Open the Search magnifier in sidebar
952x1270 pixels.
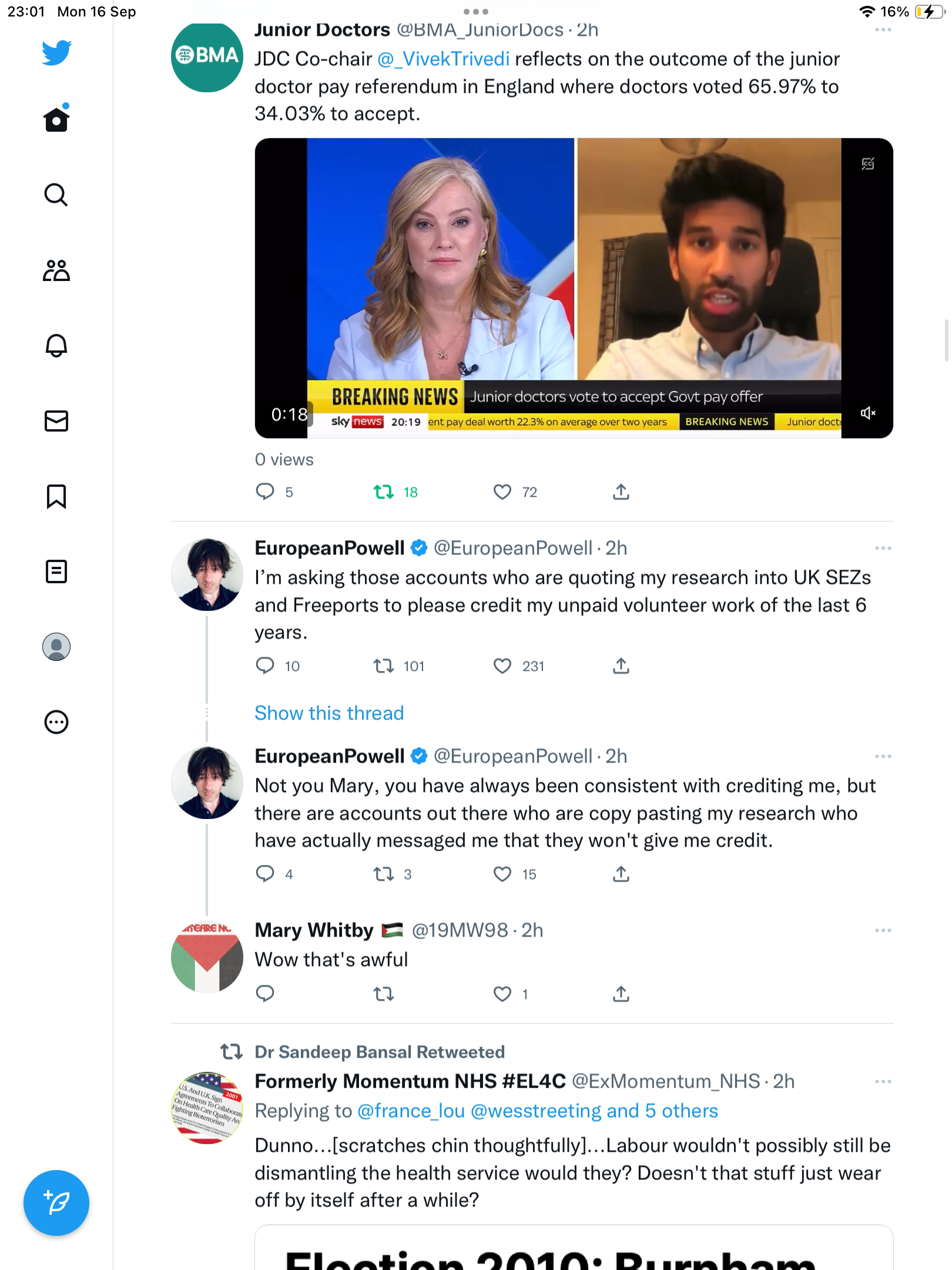click(56, 195)
